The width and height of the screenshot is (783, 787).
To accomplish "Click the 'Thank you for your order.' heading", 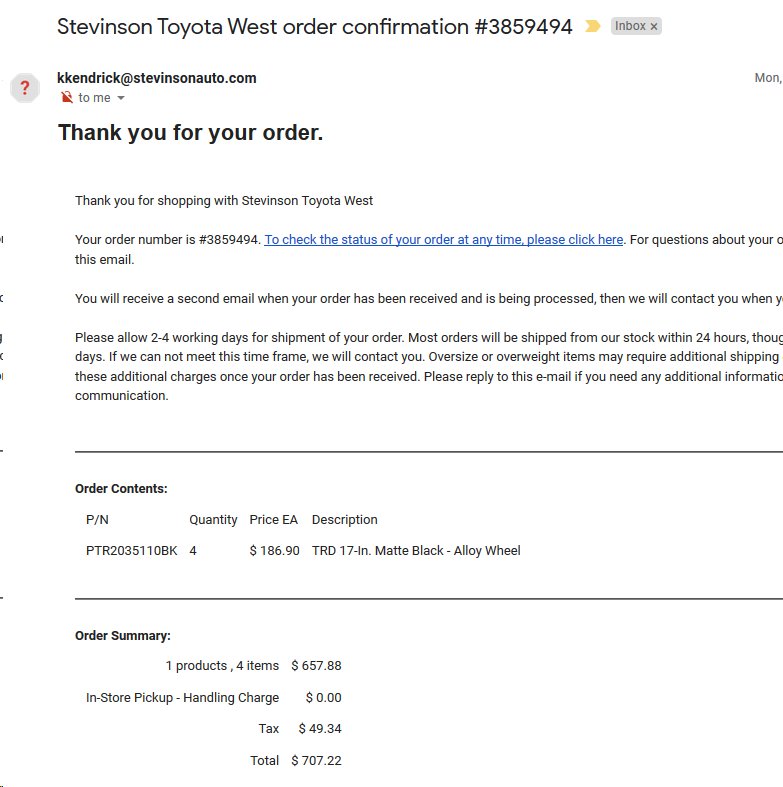I will coord(191,133).
